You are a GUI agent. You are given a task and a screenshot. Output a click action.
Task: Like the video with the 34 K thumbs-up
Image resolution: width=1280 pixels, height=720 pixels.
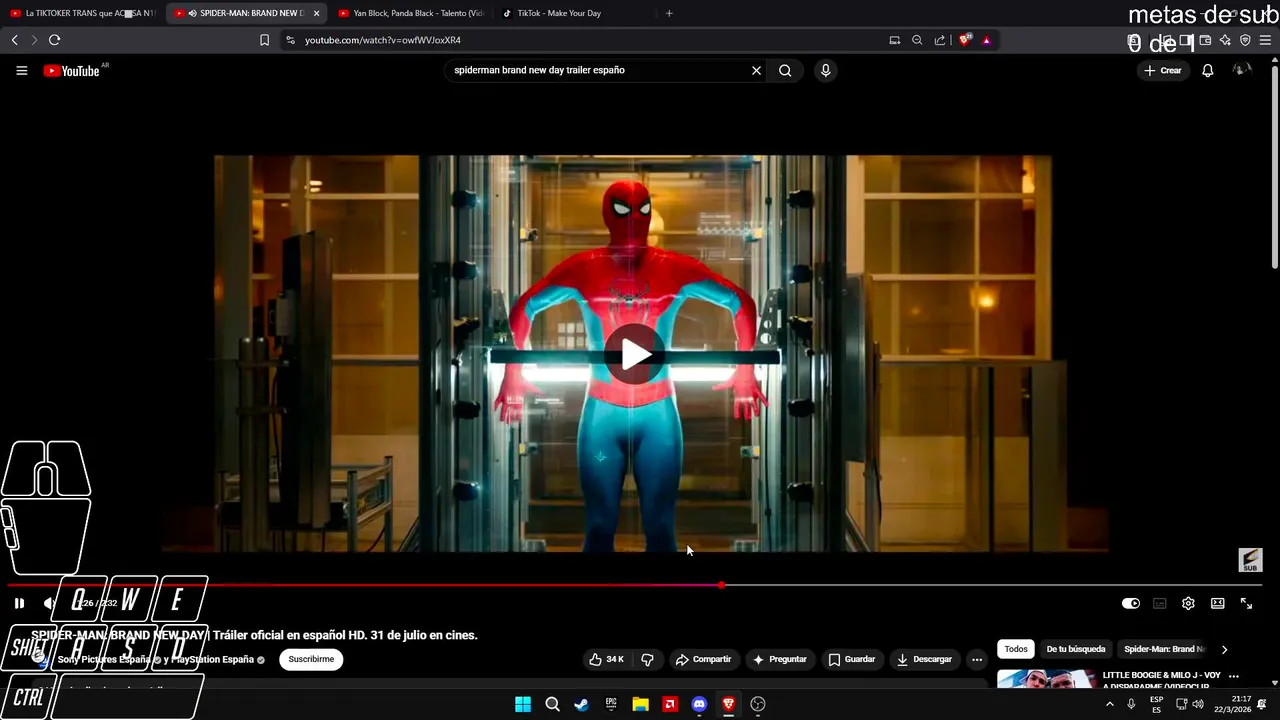coord(607,659)
